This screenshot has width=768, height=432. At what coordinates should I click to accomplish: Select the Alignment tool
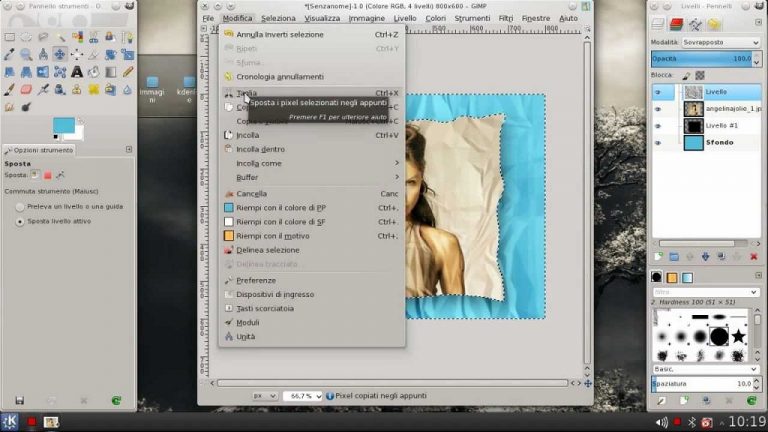(77, 54)
